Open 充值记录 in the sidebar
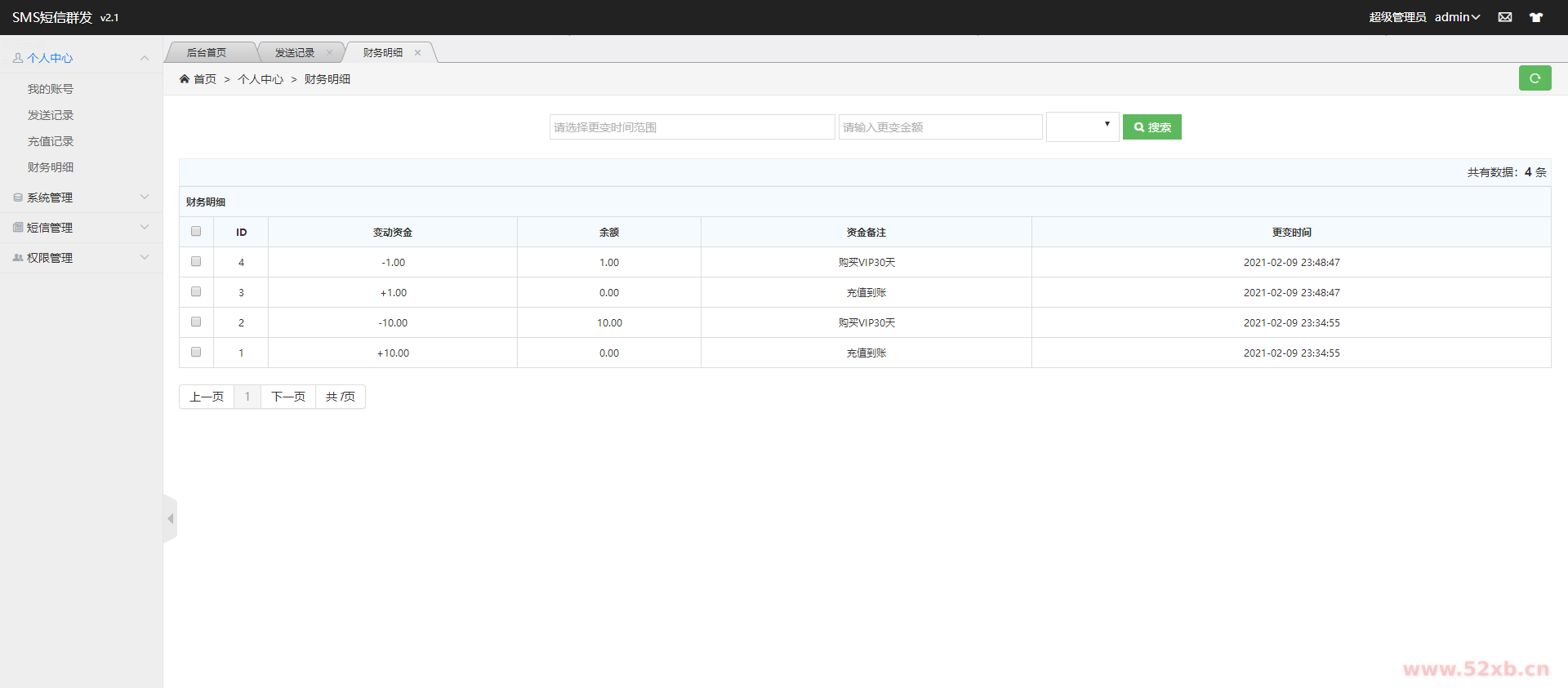Viewport: 1568px width, 688px height. 51,141
